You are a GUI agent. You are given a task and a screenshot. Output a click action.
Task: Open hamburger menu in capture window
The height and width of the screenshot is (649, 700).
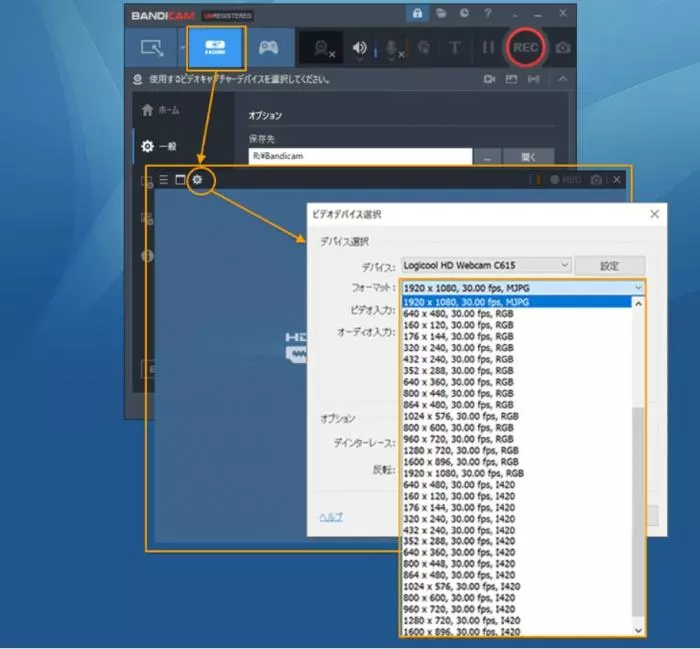(164, 179)
